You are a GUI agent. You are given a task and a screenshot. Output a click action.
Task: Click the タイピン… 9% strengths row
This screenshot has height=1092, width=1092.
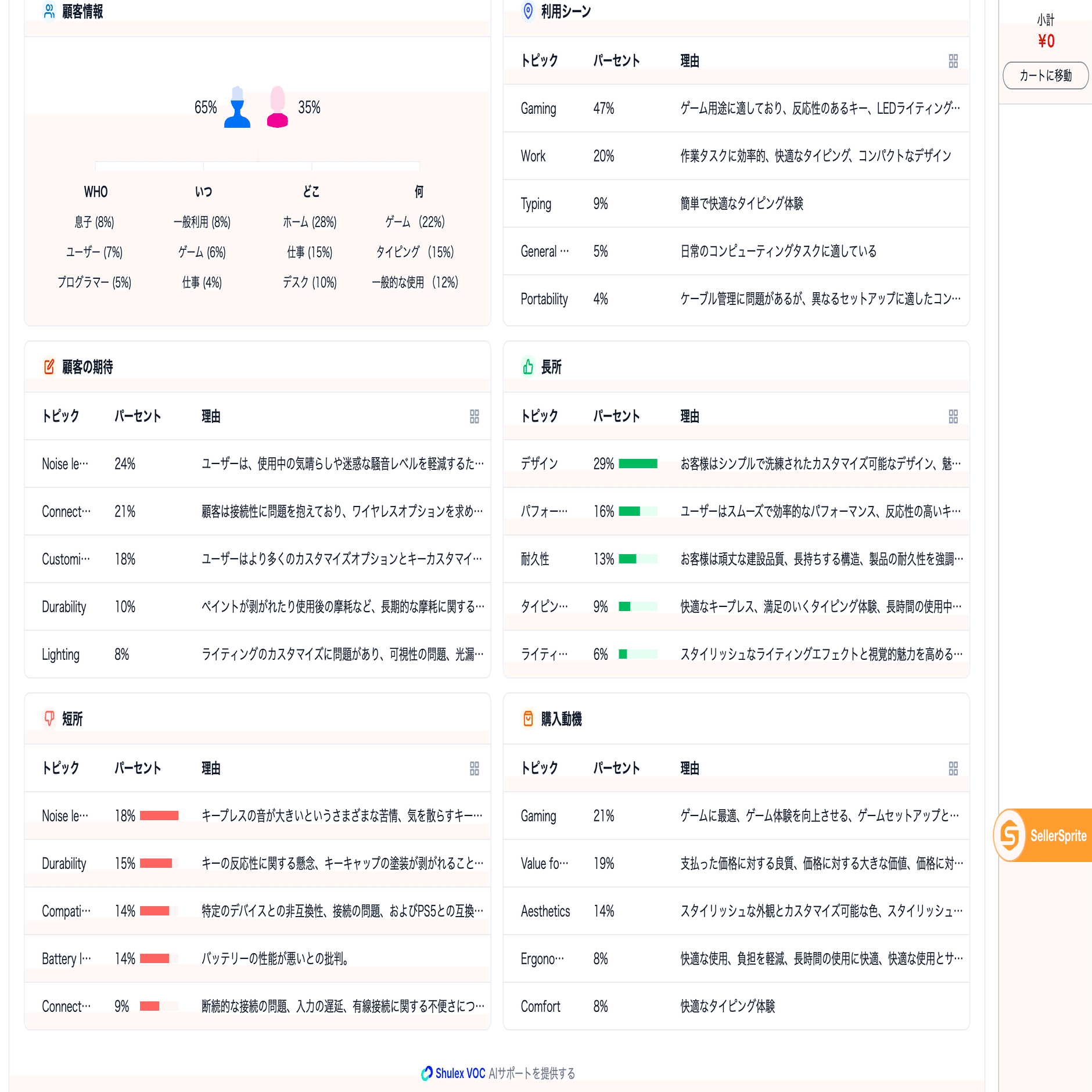click(x=736, y=607)
